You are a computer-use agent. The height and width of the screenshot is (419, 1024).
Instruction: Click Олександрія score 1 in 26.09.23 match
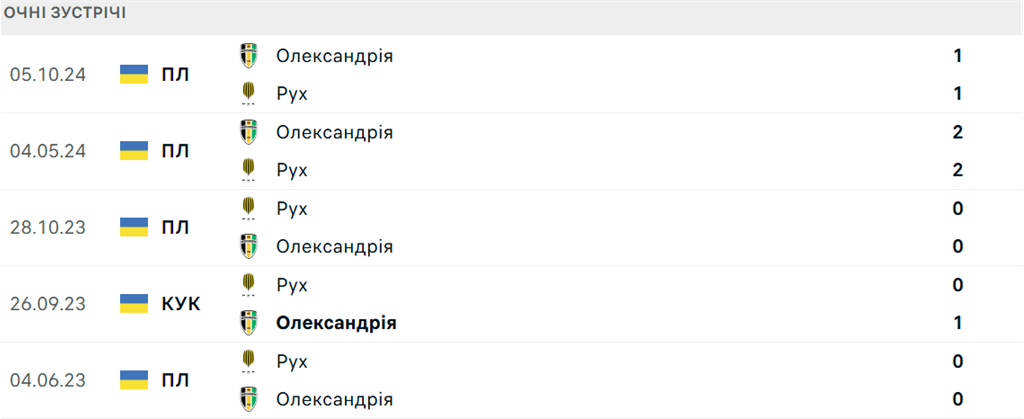(957, 323)
